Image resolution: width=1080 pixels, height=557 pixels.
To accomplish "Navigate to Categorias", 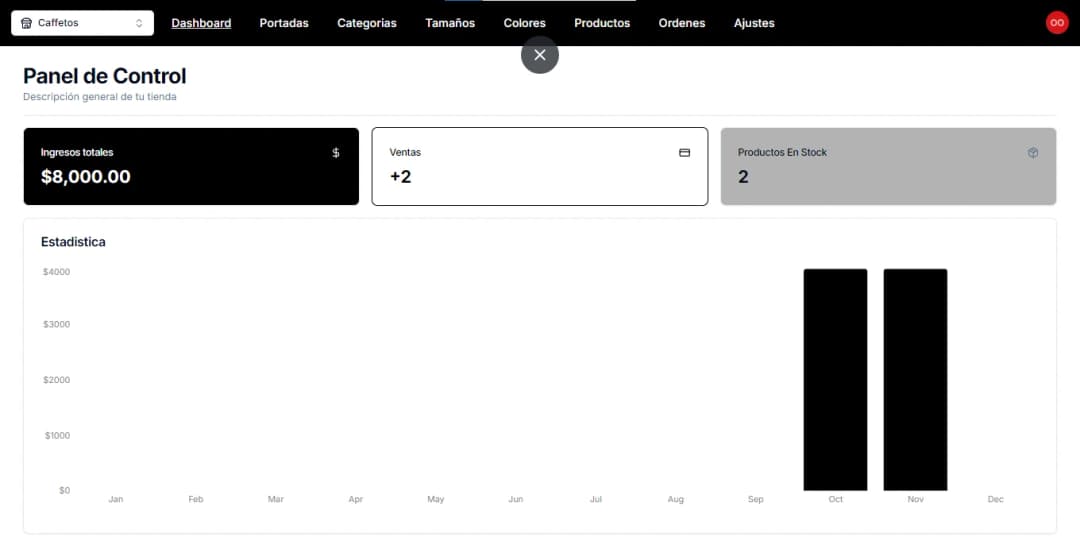I will click(x=367, y=23).
